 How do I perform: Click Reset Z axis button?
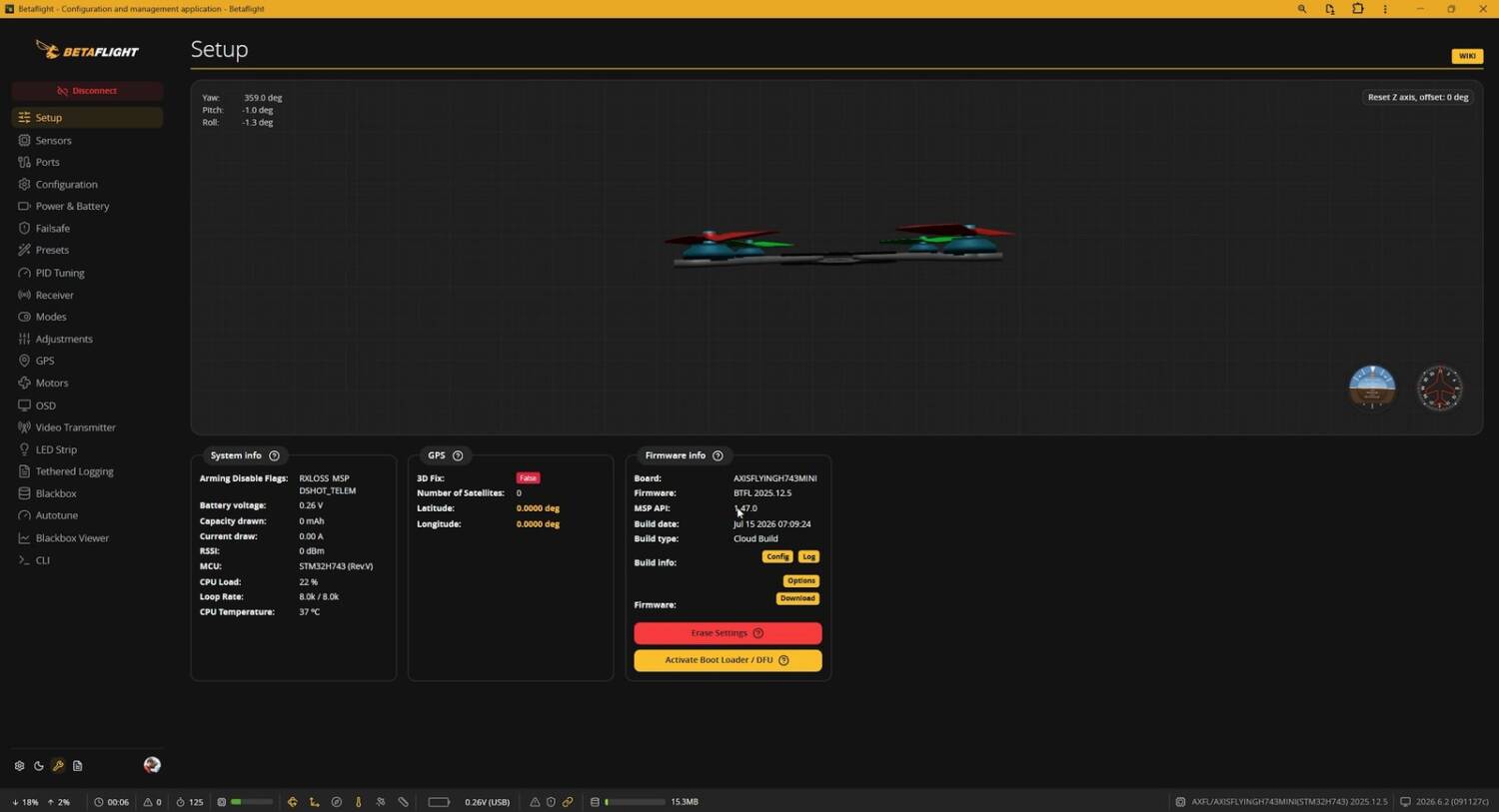(x=1418, y=97)
